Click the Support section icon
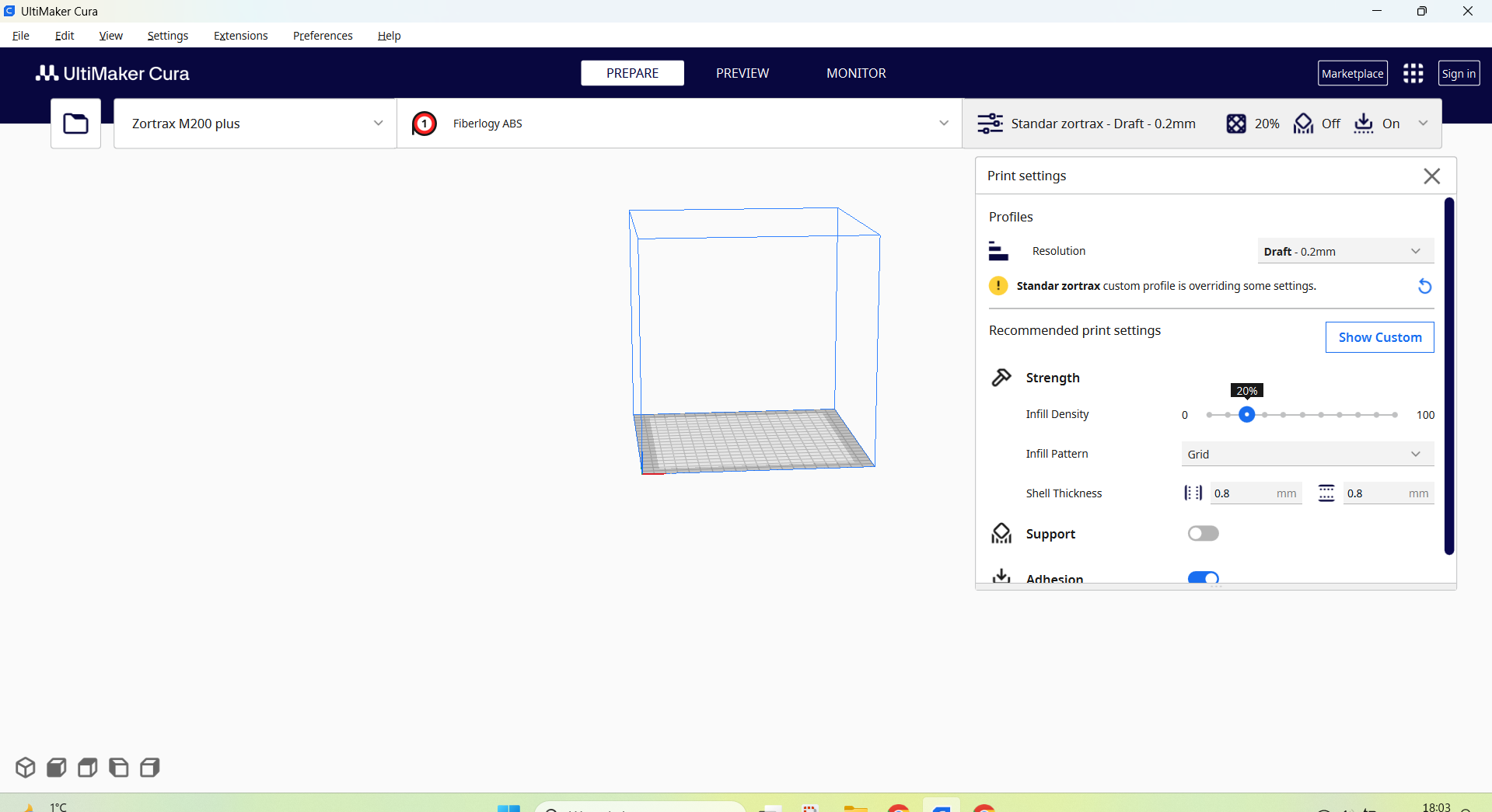The height and width of the screenshot is (812, 1492). click(x=1001, y=534)
